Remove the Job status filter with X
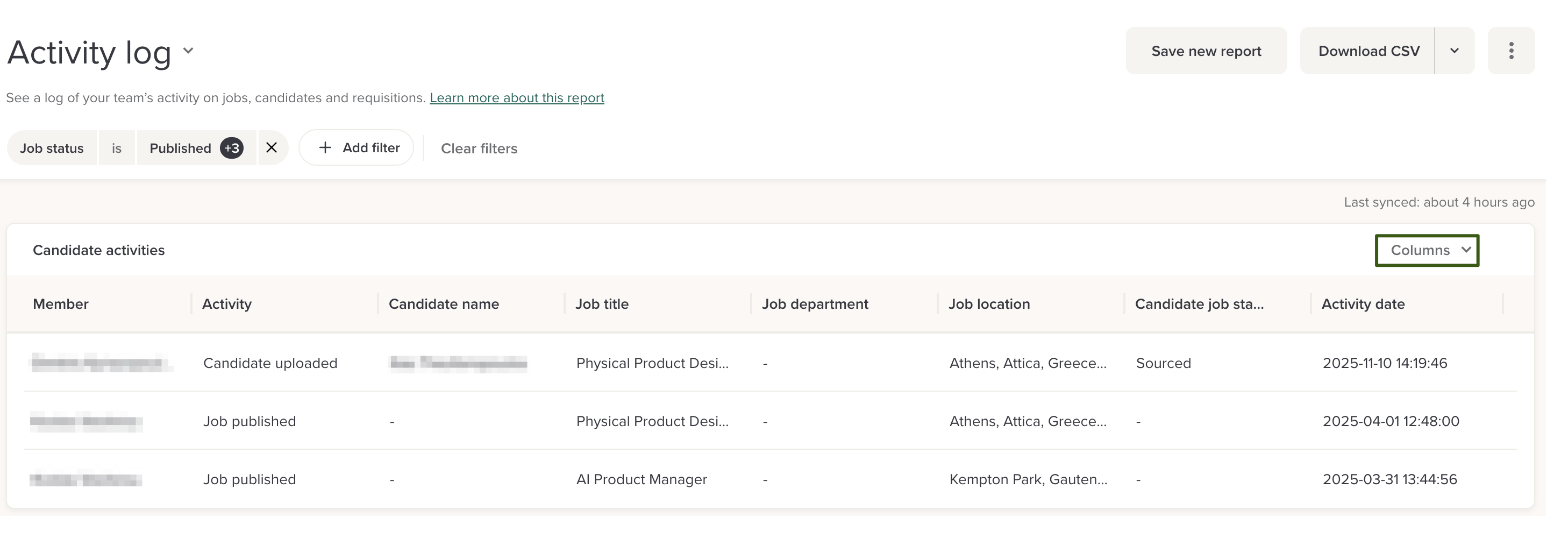The width and height of the screenshot is (1568, 538). pyautogui.click(x=272, y=148)
